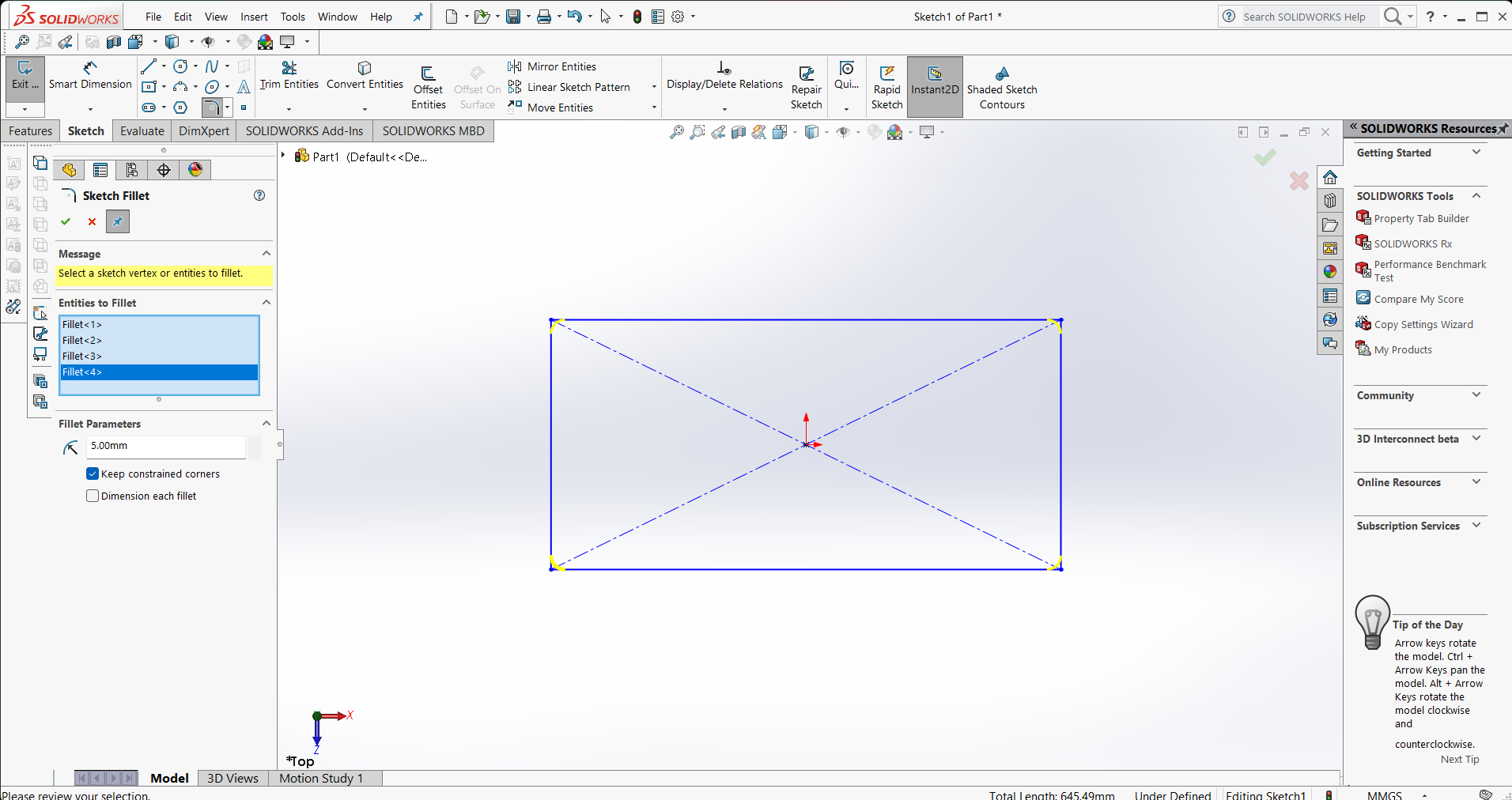Viewport: 1512px width, 800px height.
Task: Open the Insert menu
Action: [x=254, y=17]
